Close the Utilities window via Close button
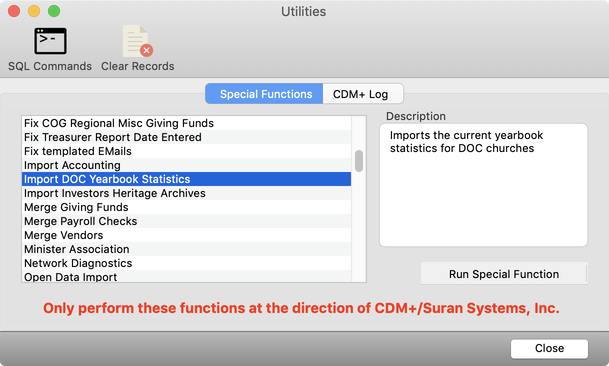 pyautogui.click(x=549, y=348)
